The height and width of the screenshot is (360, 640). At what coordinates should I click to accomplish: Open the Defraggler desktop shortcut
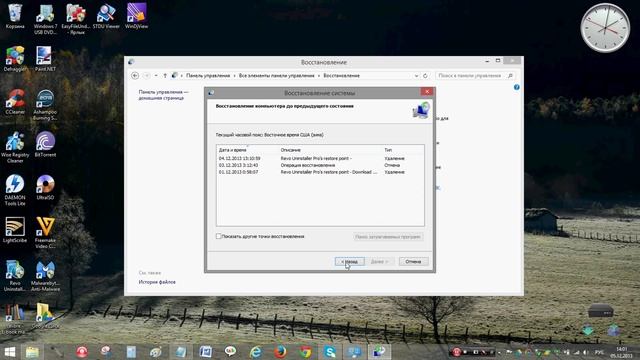[15, 59]
